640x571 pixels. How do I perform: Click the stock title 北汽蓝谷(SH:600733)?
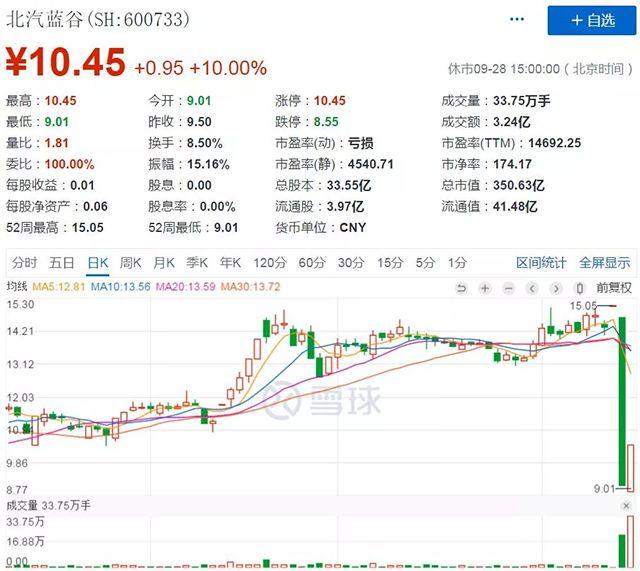pos(98,19)
